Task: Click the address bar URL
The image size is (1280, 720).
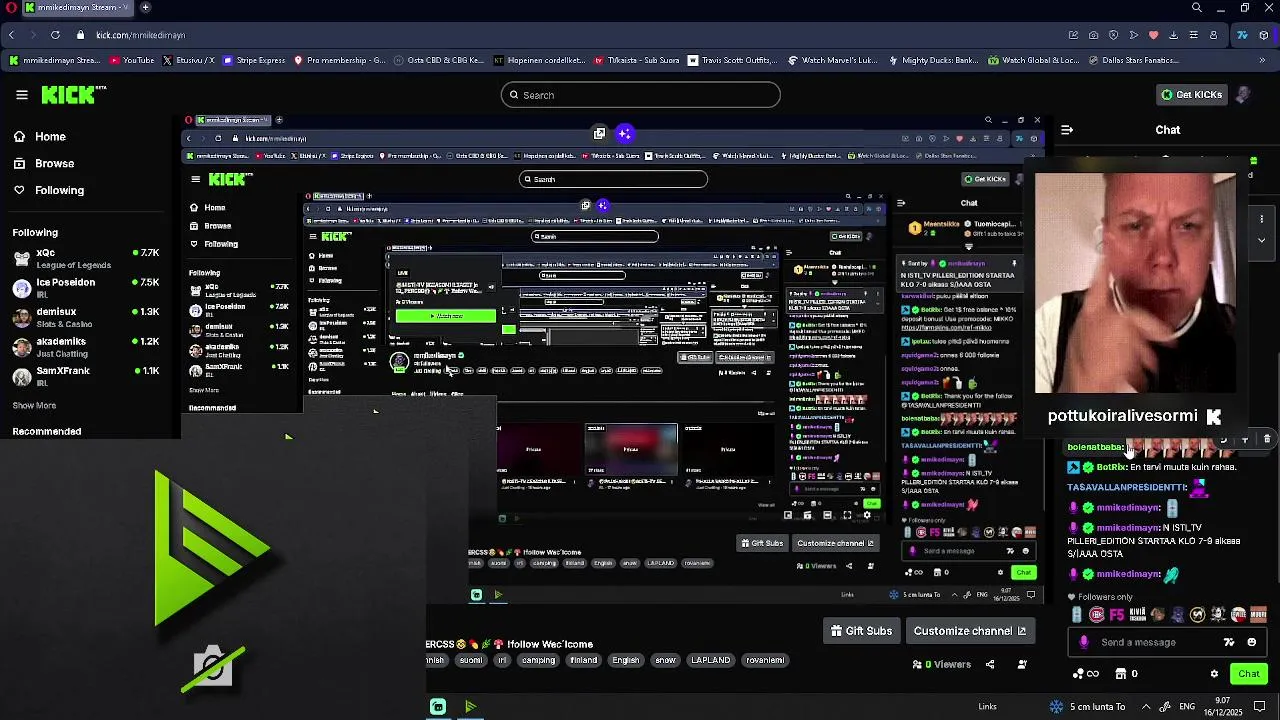Action: (140, 35)
